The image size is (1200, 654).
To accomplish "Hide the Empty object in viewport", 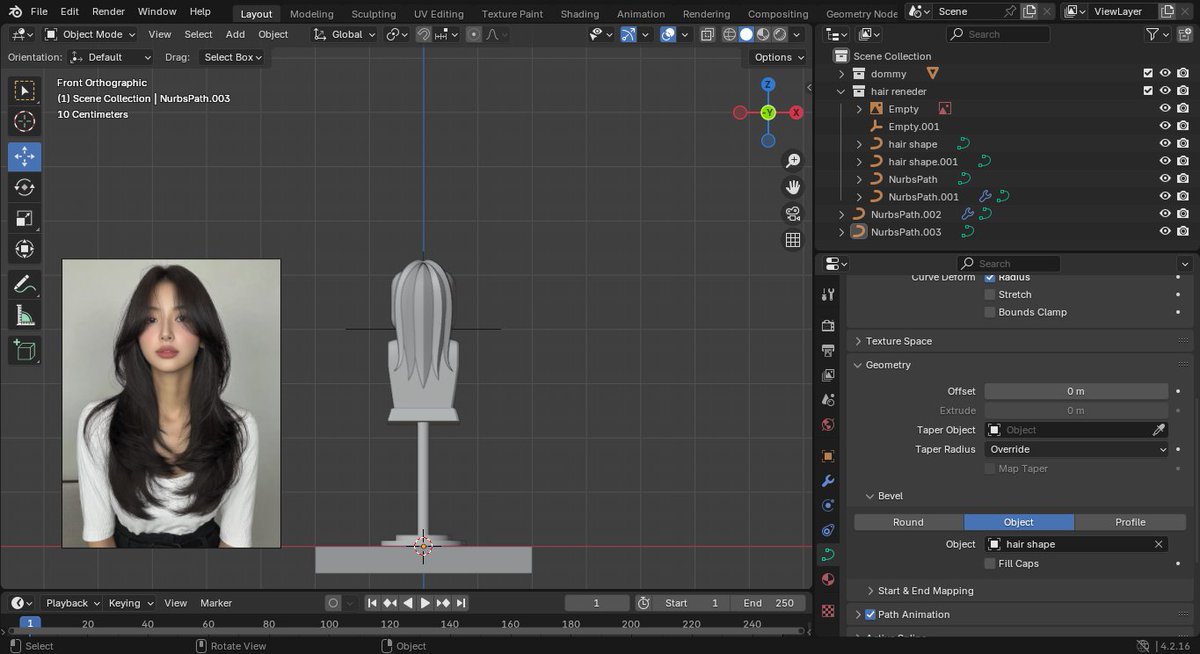I will click(1165, 109).
